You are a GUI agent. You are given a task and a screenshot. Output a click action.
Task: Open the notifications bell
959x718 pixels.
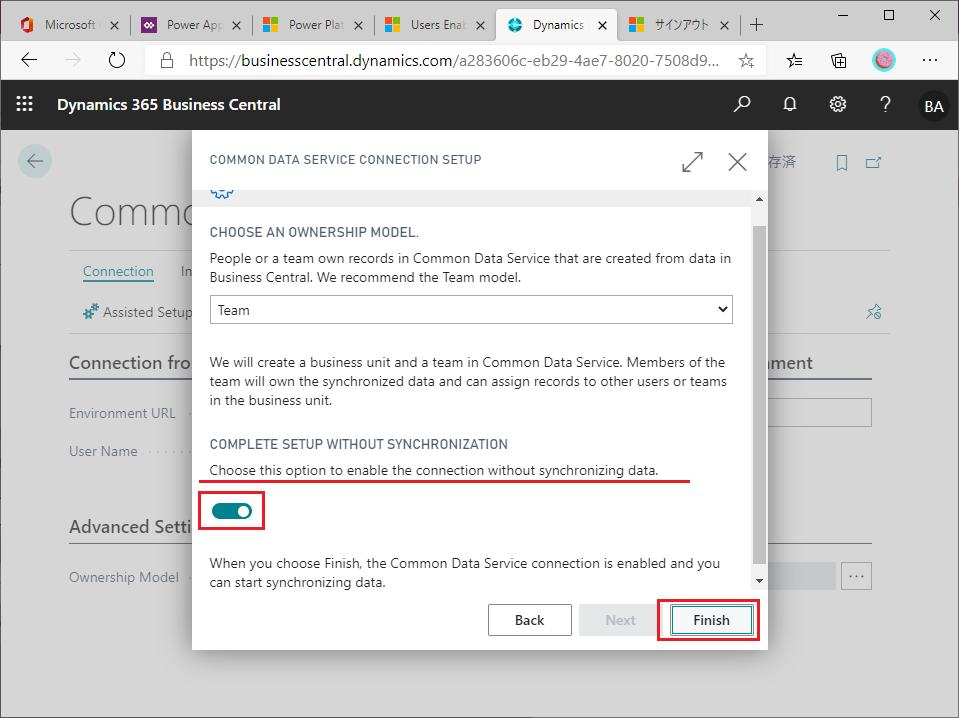pos(790,105)
